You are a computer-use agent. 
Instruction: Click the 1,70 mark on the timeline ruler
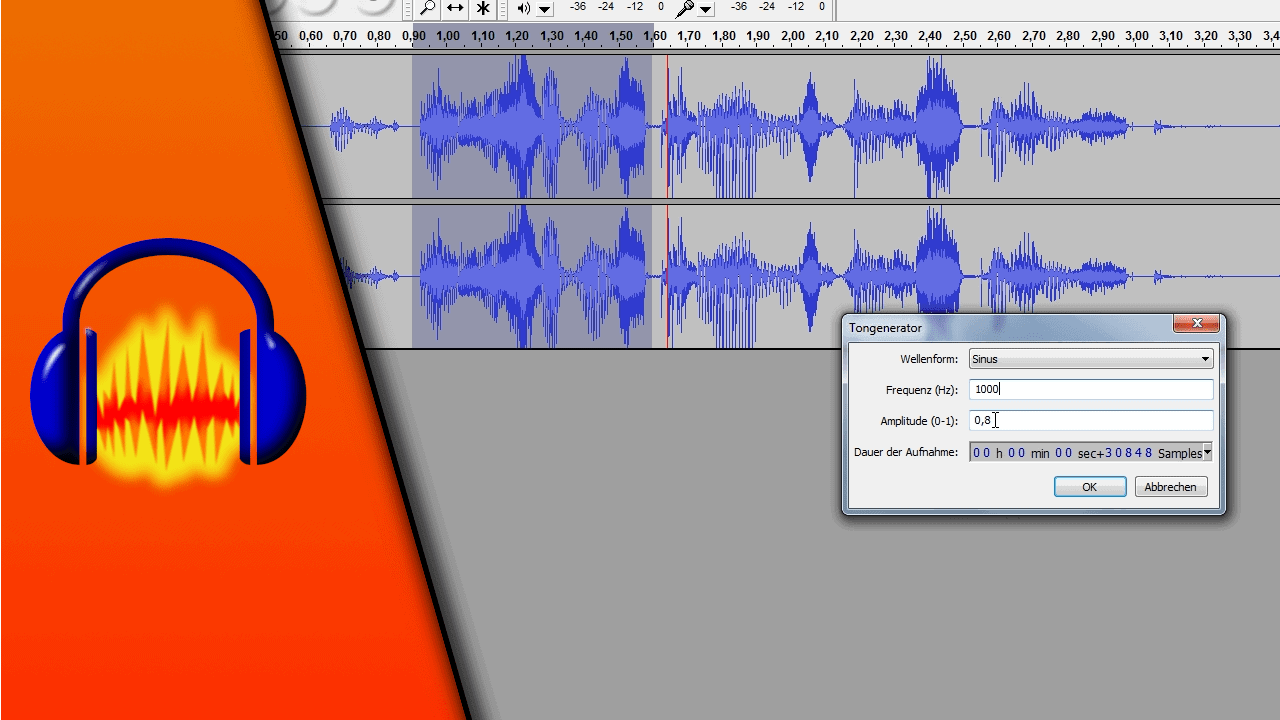pos(689,36)
